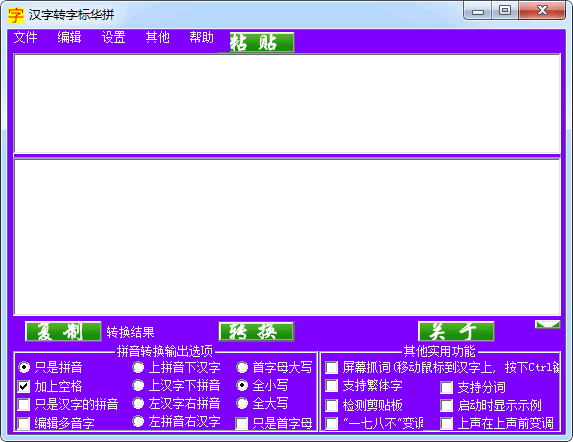Click the green 转换 convert button
573x442 pixels.
point(256,331)
